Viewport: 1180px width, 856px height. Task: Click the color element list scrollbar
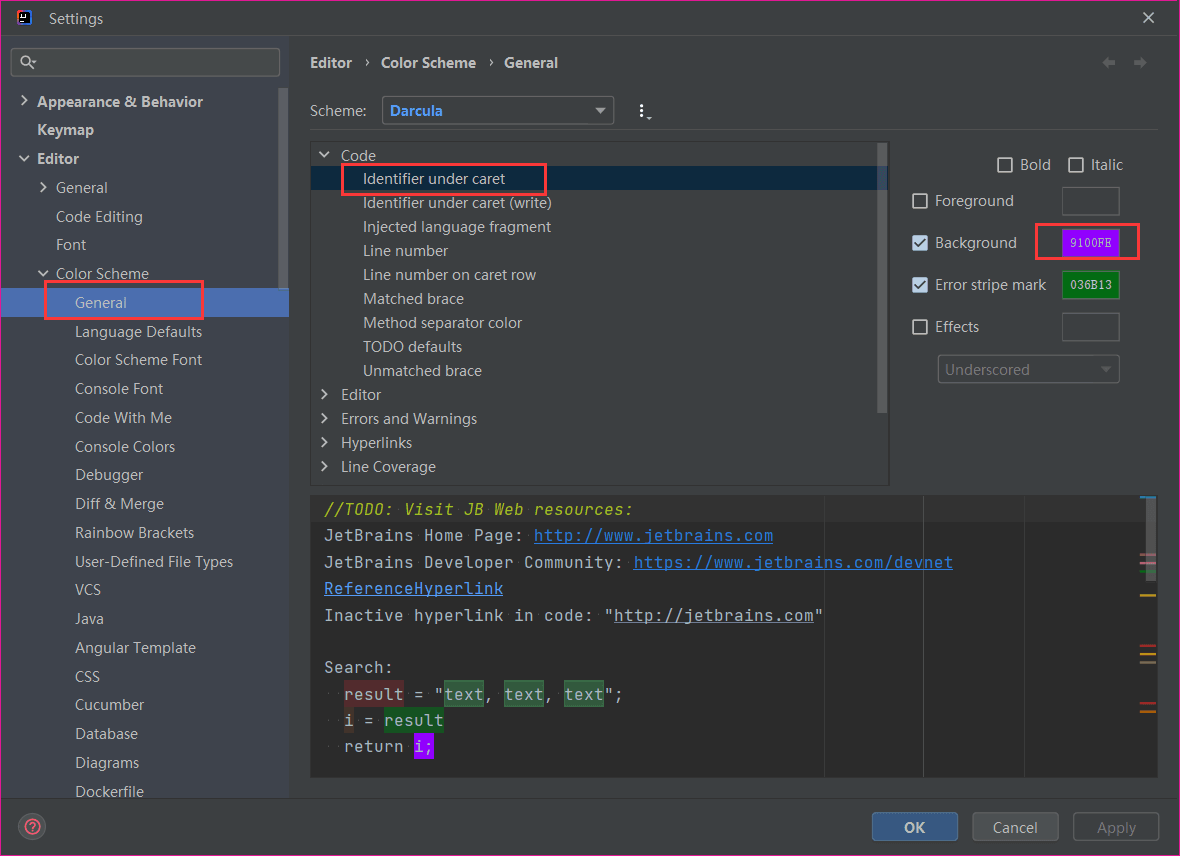click(882, 278)
